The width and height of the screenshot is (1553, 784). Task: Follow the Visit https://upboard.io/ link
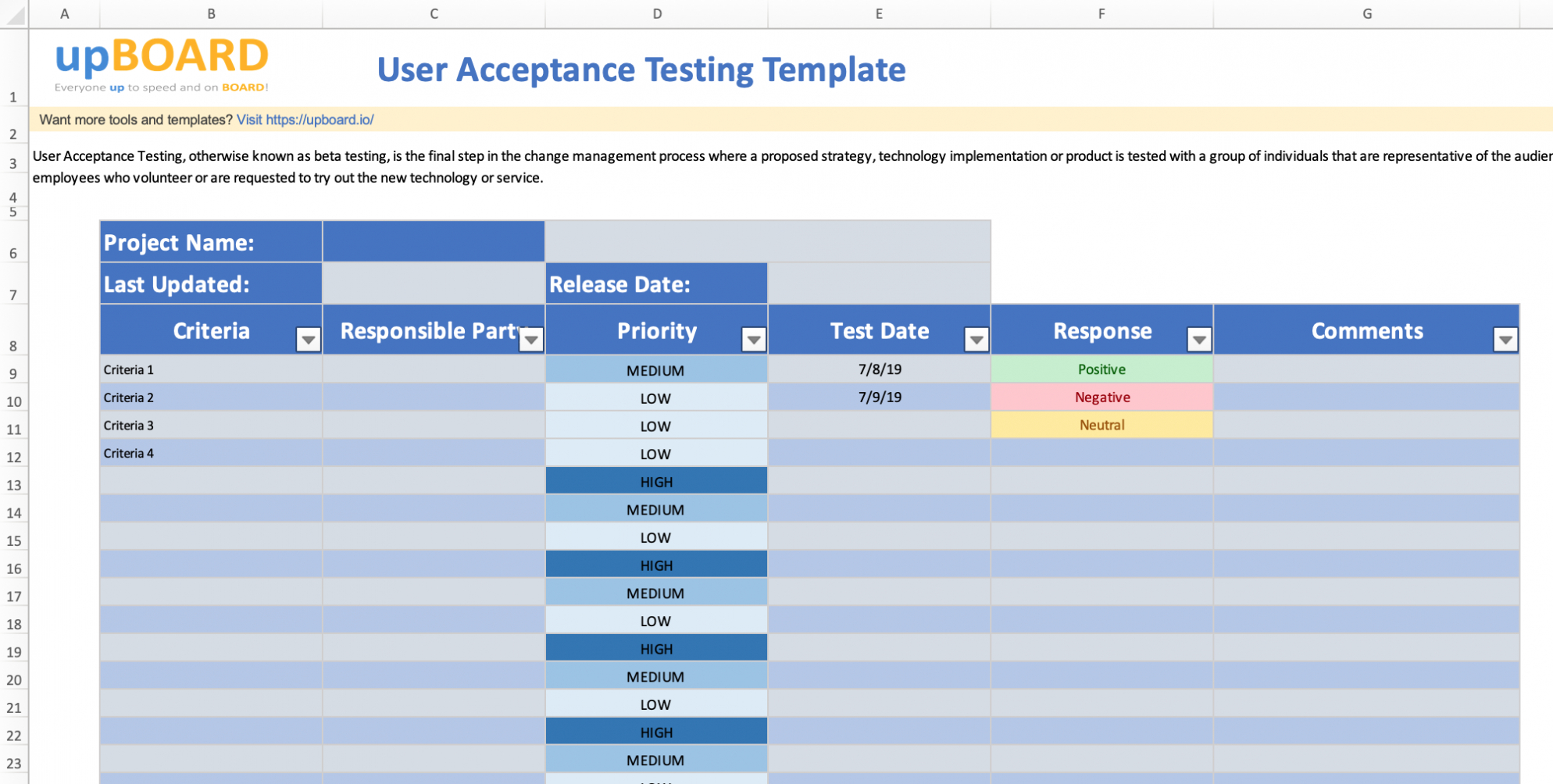[x=305, y=119]
